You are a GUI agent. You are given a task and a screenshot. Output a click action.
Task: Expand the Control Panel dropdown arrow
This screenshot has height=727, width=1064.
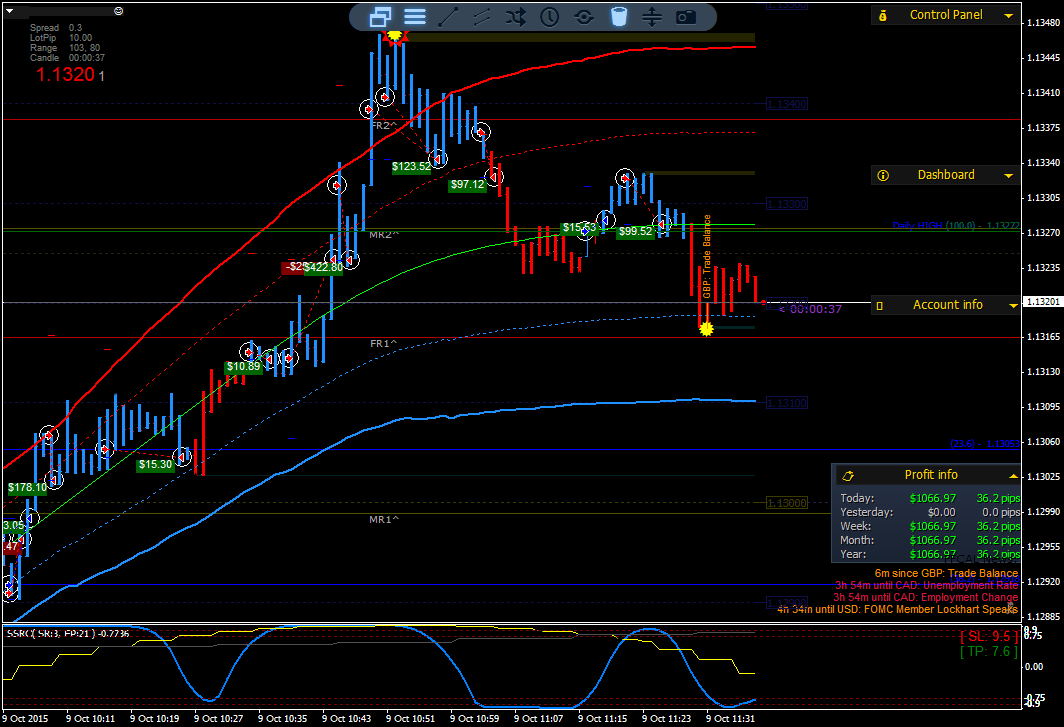coord(1009,16)
